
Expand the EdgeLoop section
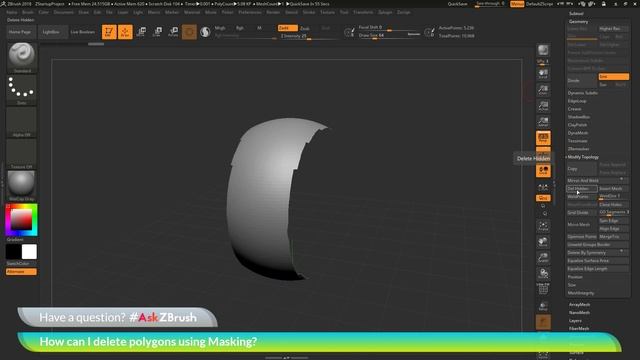(577, 101)
